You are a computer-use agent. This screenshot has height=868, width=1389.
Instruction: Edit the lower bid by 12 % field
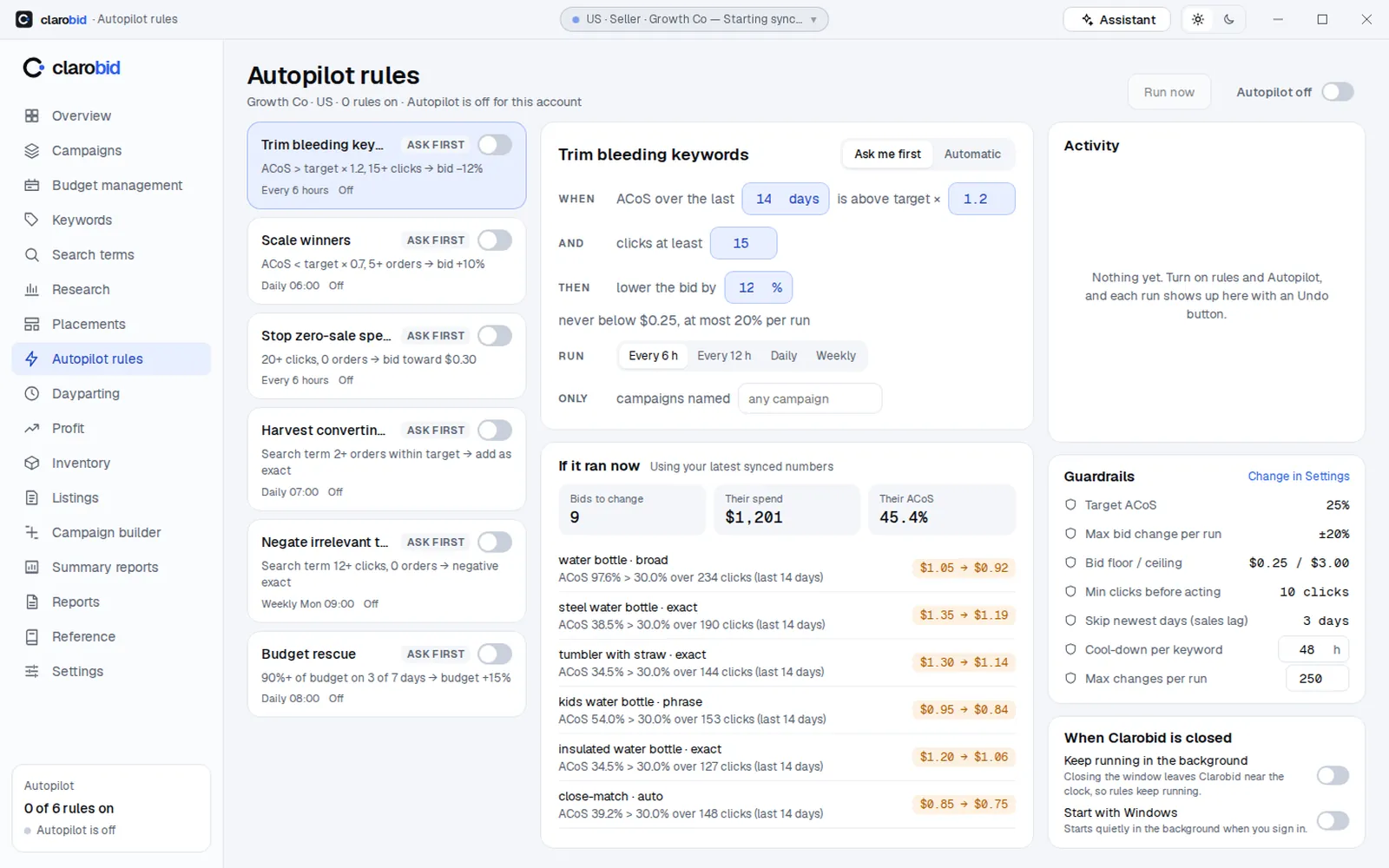[x=759, y=287]
